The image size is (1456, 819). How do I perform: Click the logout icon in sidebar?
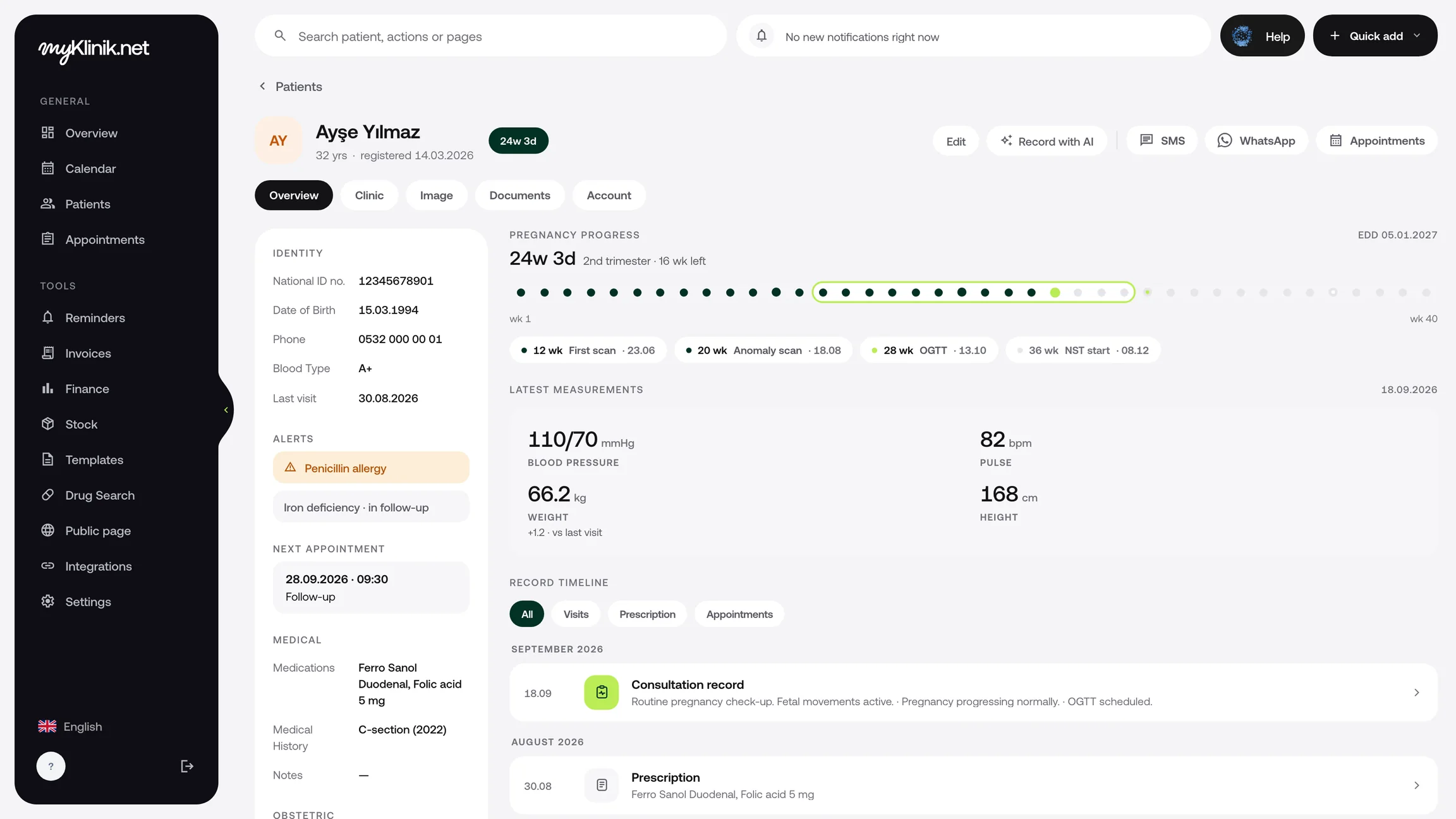(187, 766)
